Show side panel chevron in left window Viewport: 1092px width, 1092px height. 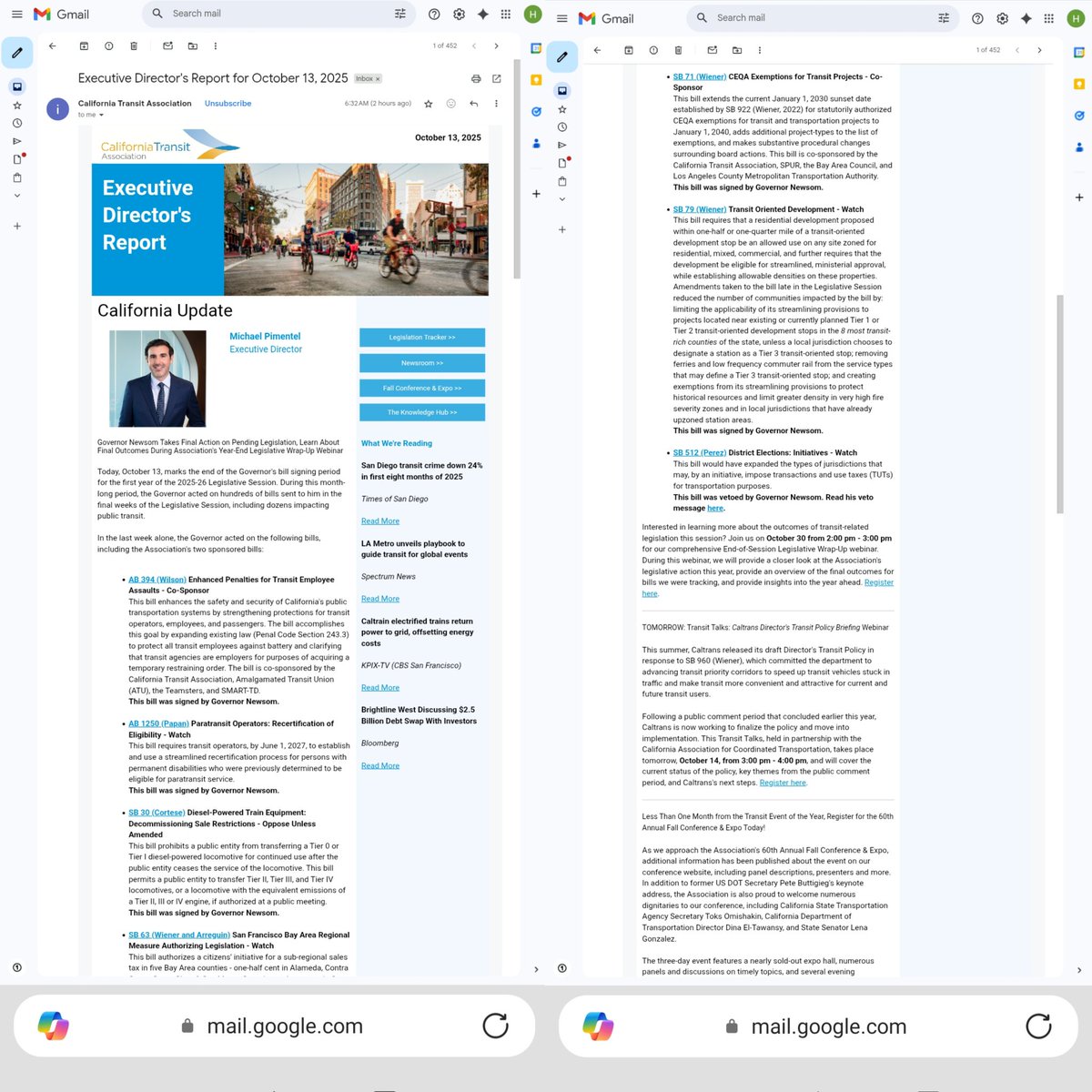[x=536, y=970]
